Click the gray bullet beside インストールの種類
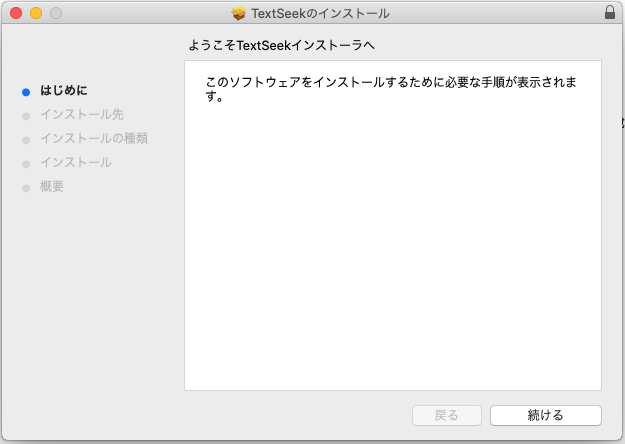The width and height of the screenshot is (625, 444). point(26,139)
